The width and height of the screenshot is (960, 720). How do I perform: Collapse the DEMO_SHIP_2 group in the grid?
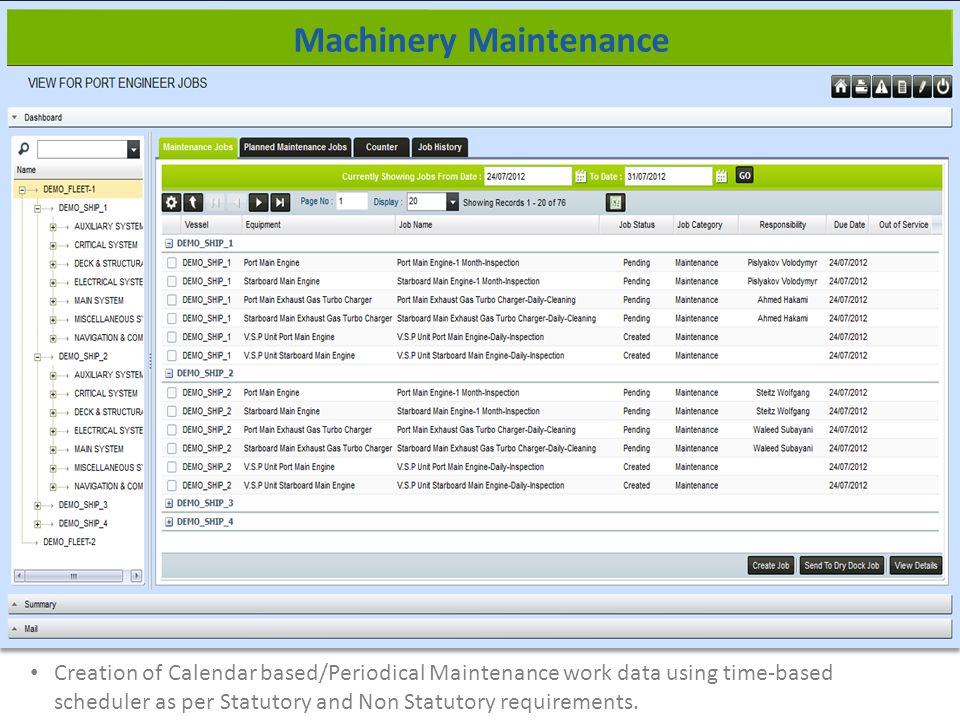pyautogui.click(x=169, y=373)
